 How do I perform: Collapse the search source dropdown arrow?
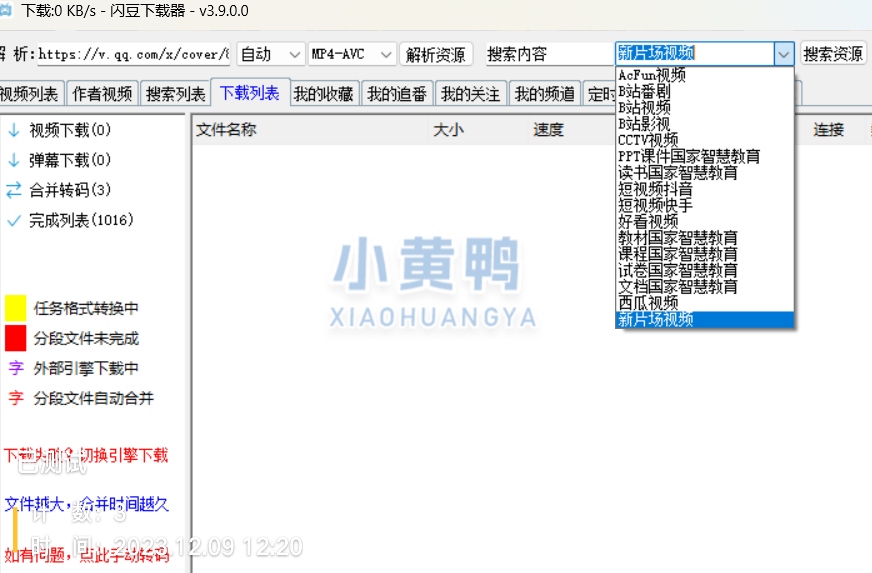[x=783, y=54]
